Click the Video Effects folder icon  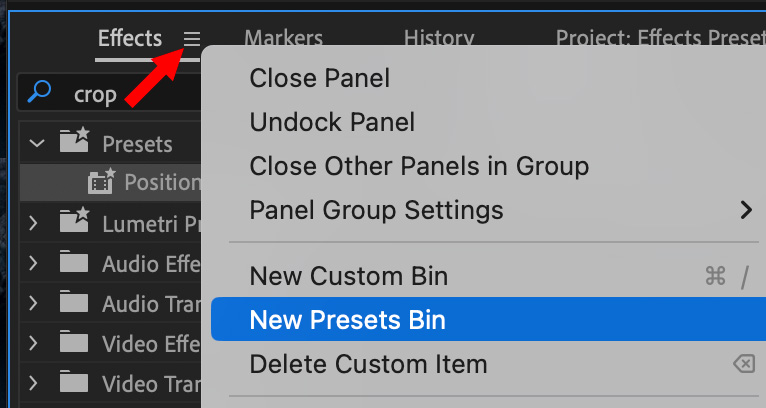(75, 343)
